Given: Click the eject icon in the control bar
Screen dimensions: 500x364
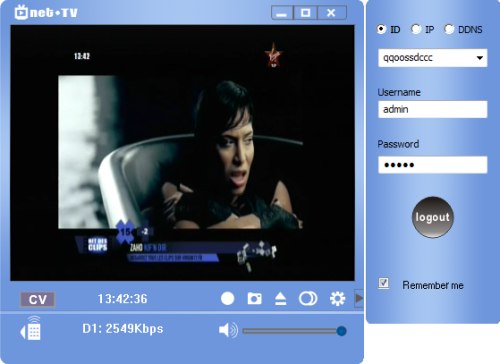Looking at the screenshot, I should click(x=281, y=299).
